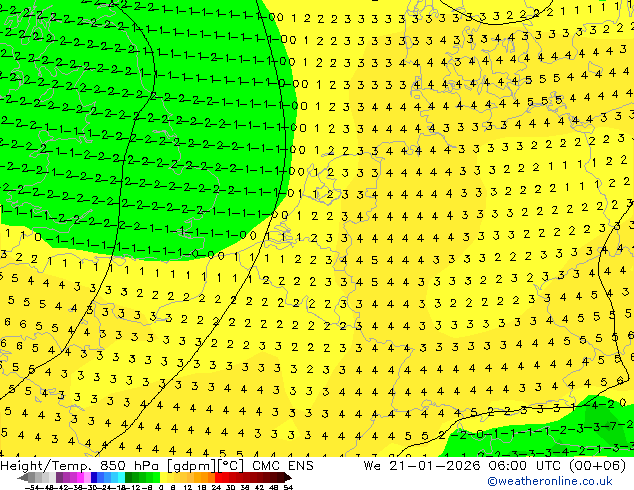The width and height of the screenshot is (634, 490).
Task: Click the '(00+06)' forecast offset text
Action: [600, 466]
